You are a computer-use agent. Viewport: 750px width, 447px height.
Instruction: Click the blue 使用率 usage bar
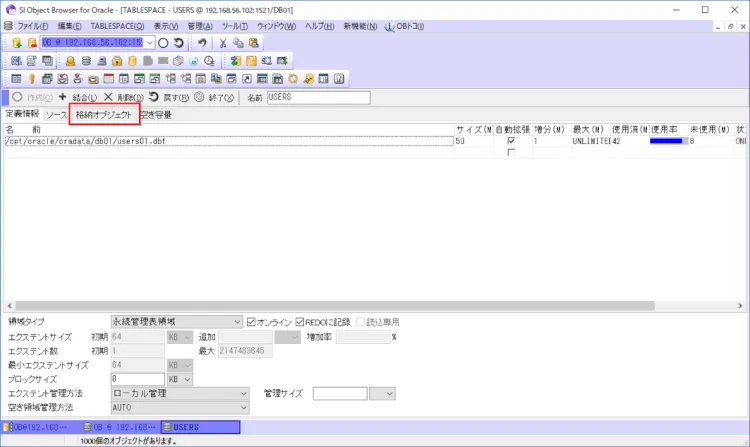pos(666,141)
